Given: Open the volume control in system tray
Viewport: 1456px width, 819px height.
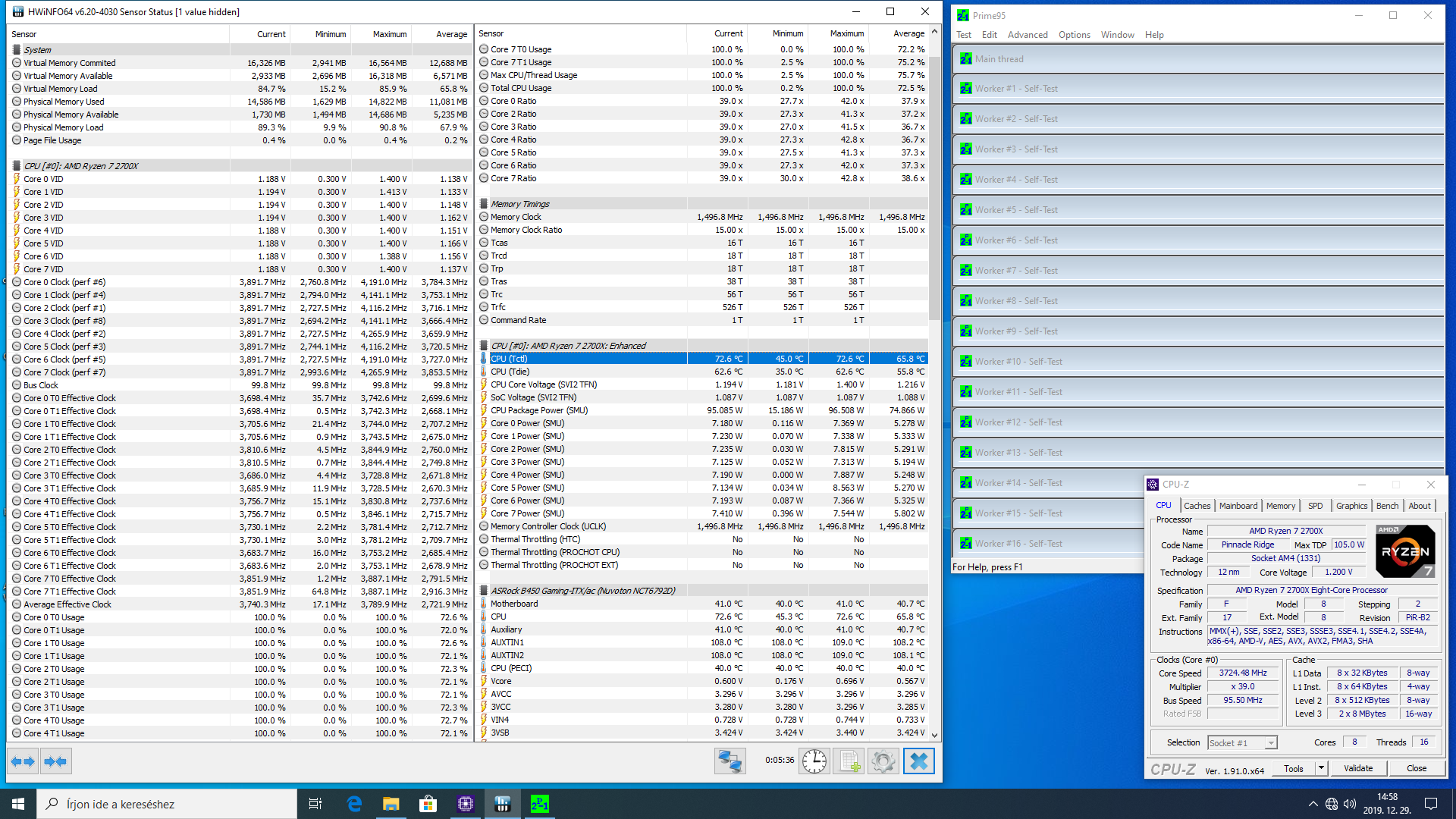Looking at the screenshot, I should coord(1350,804).
